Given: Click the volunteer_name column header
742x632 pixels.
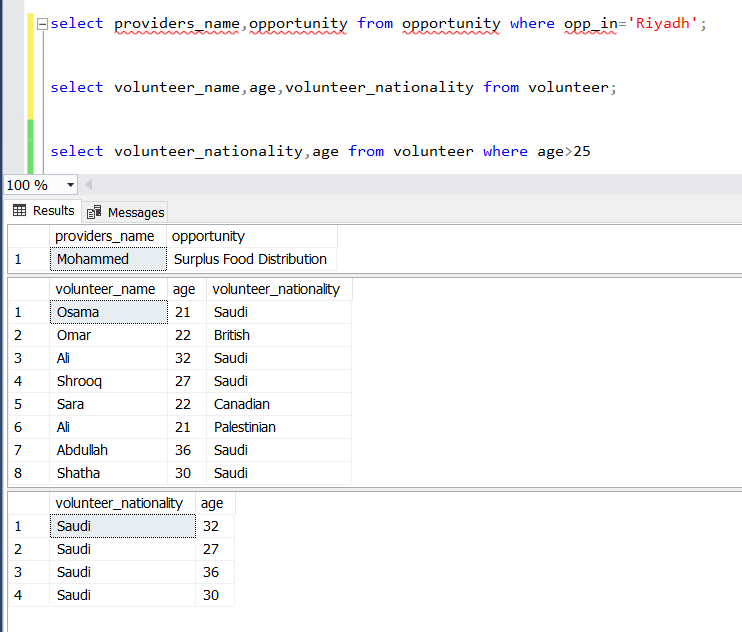Looking at the screenshot, I should point(108,289).
